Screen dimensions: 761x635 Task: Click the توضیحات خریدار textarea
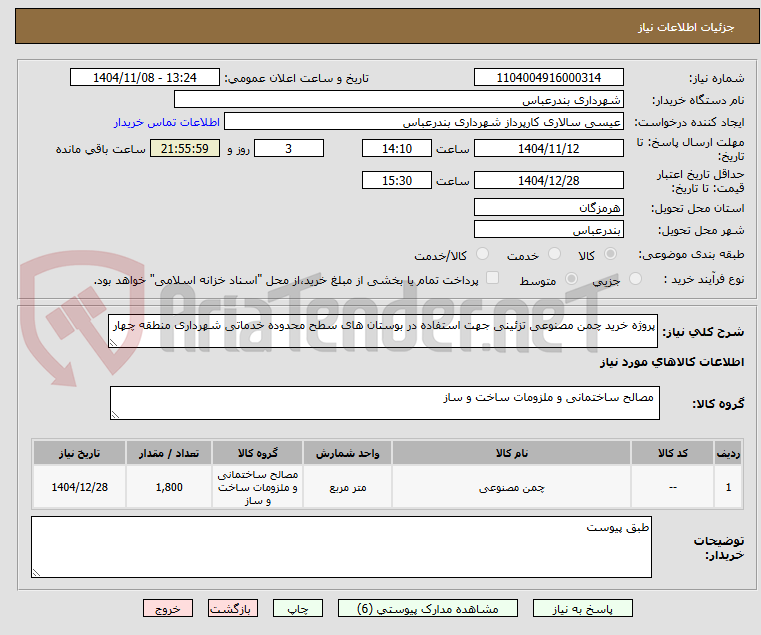(x=341, y=547)
